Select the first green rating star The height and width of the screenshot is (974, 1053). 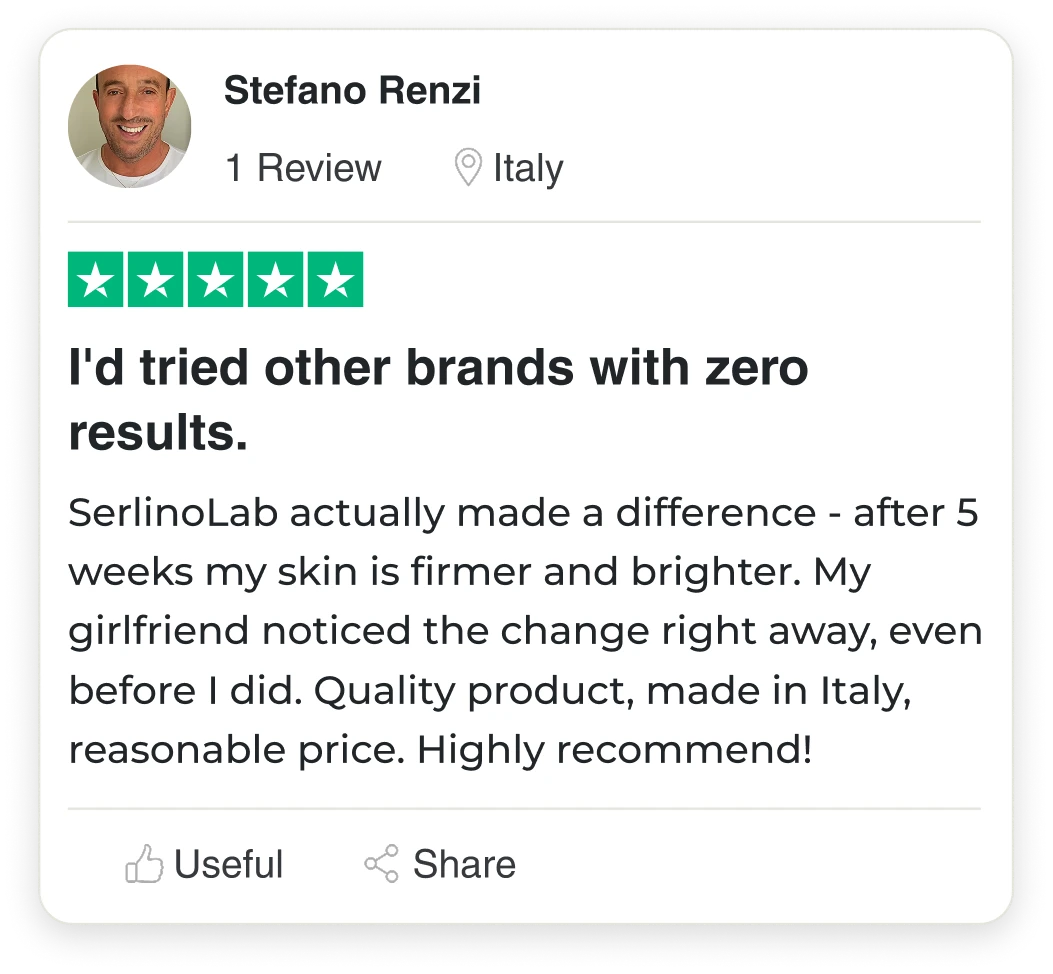click(x=96, y=280)
